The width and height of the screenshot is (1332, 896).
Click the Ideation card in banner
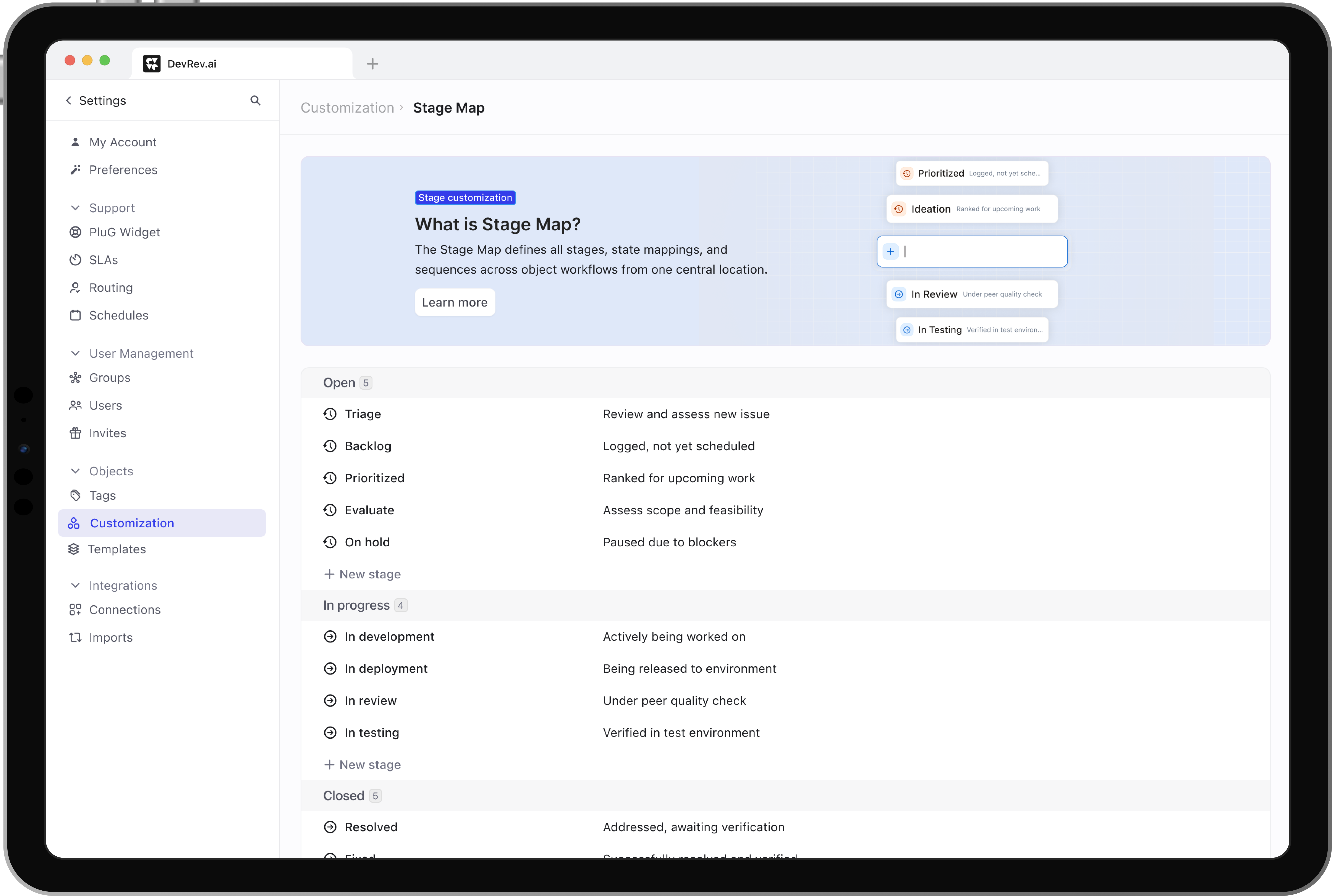pos(972,209)
